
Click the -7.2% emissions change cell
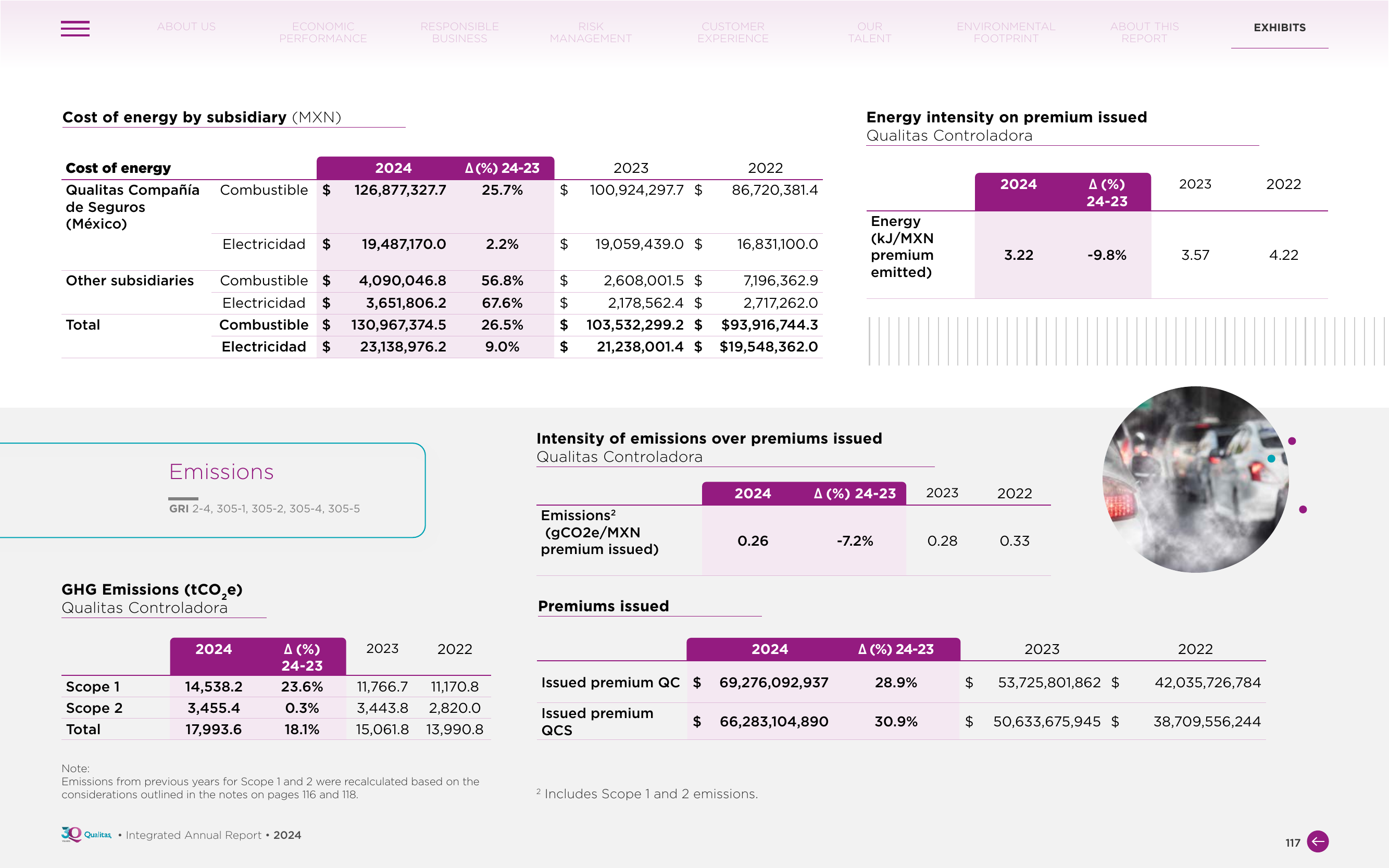(855, 541)
